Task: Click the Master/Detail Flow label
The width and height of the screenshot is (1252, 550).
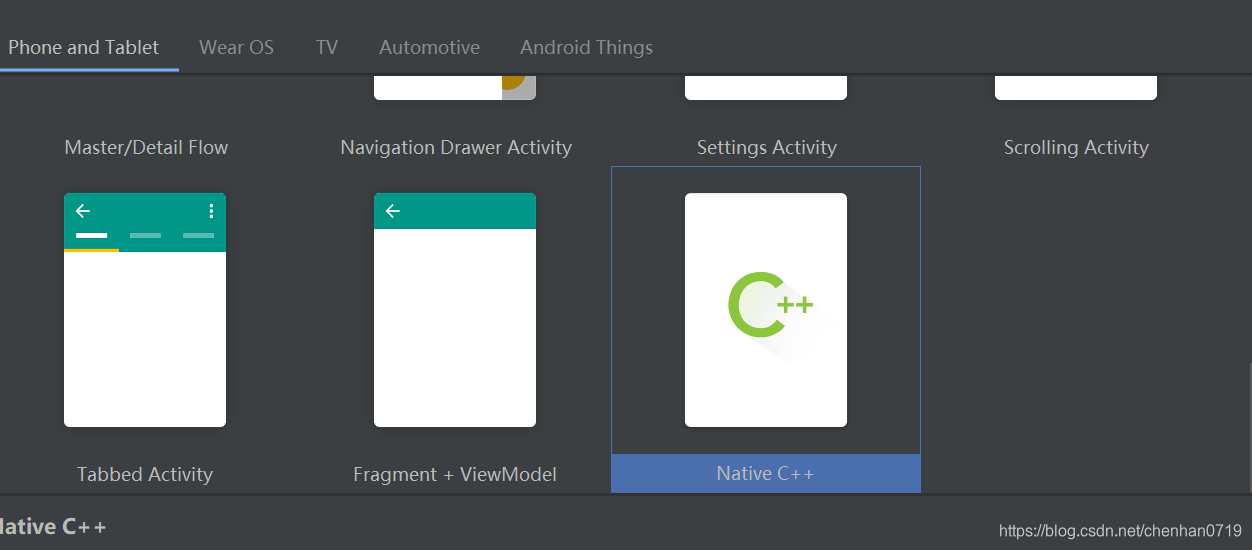Action: pyautogui.click(x=146, y=147)
